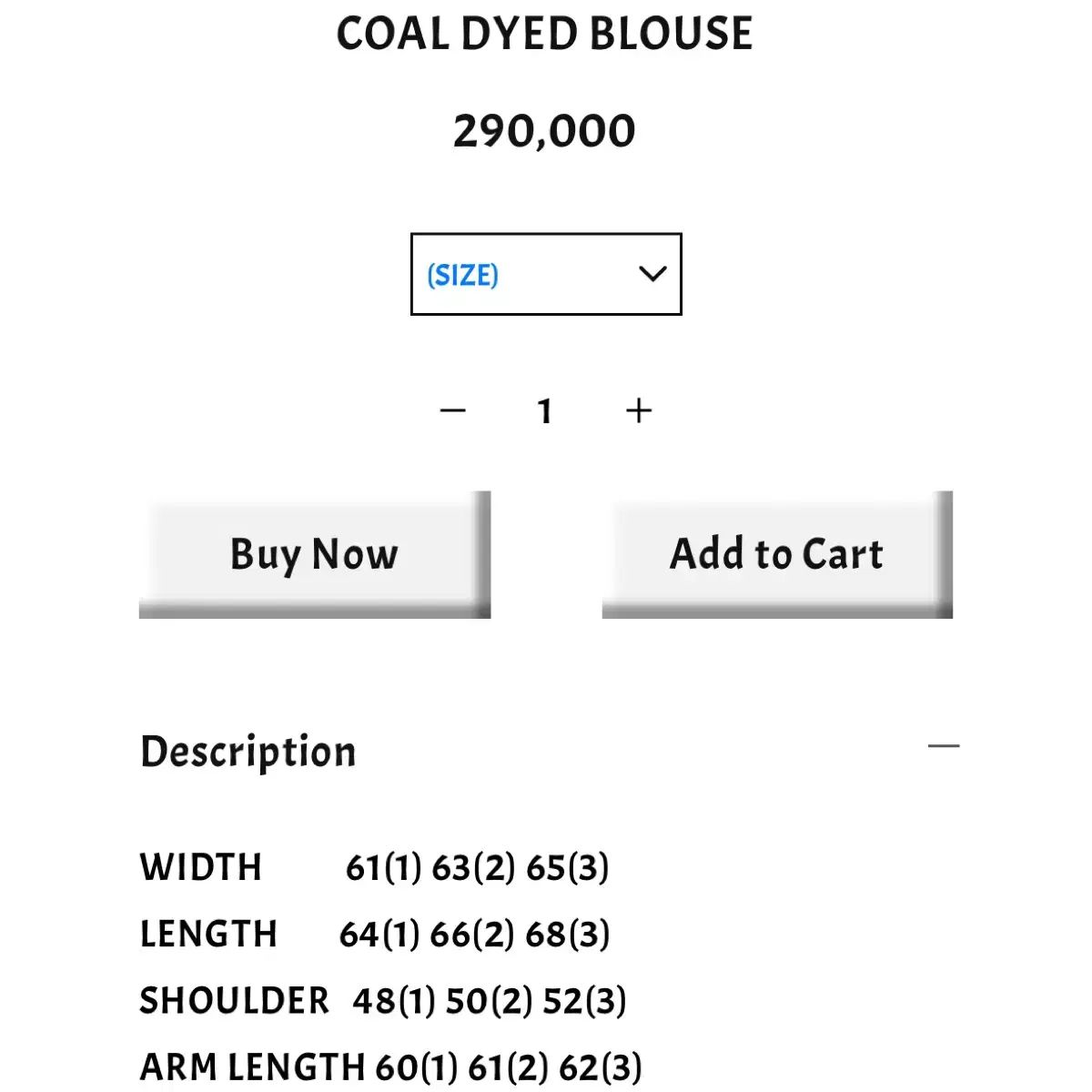
Task: Decrease the item quantity using the stepper
Action: [x=453, y=410]
